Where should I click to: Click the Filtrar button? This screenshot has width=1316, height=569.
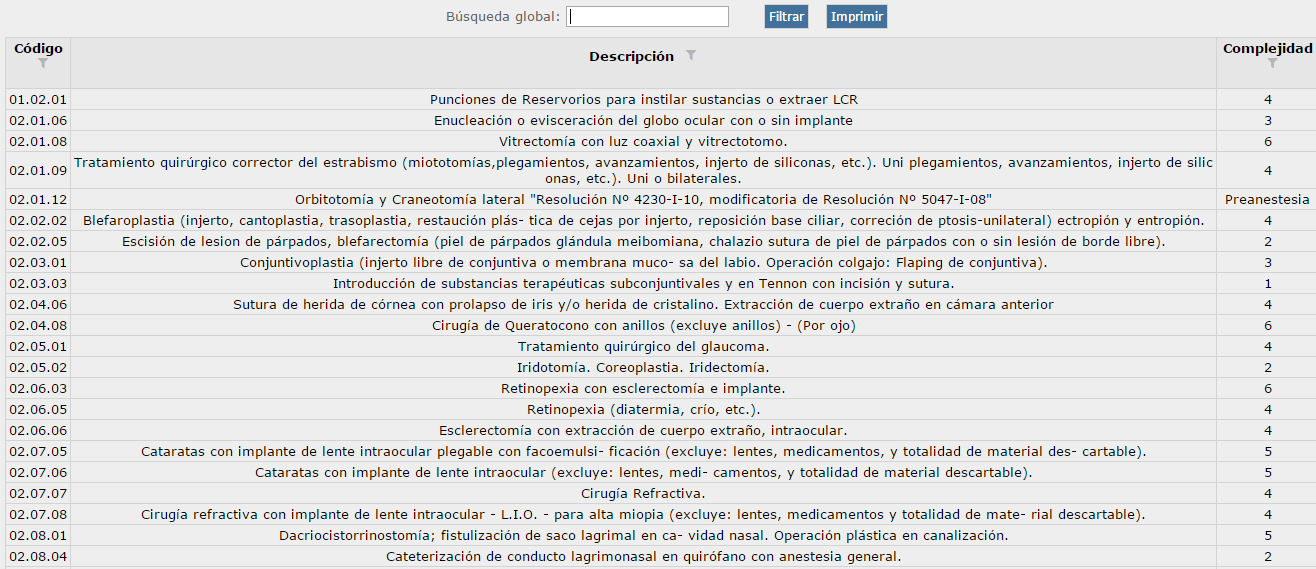click(x=787, y=17)
